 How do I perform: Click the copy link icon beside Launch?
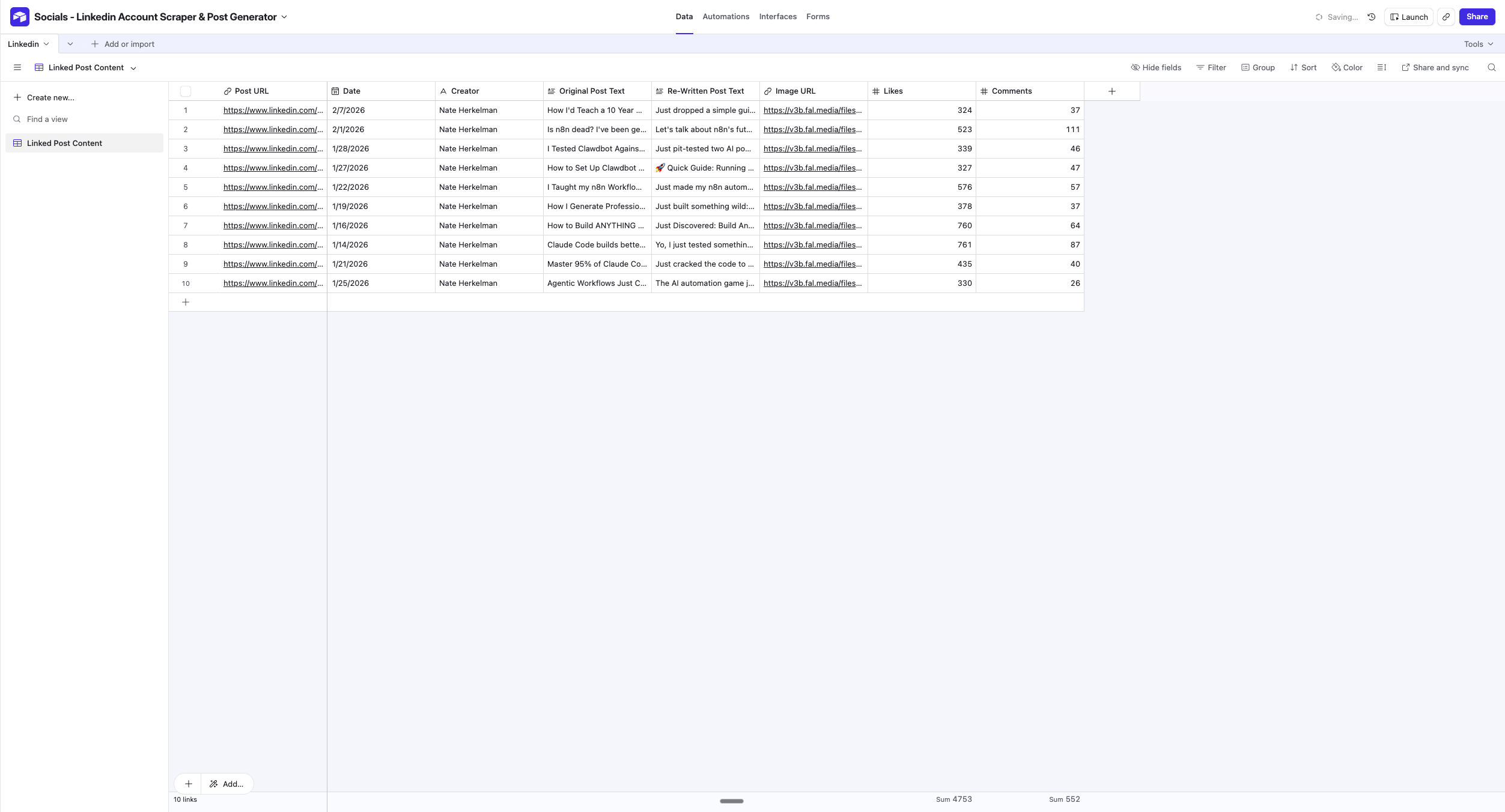click(1446, 17)
